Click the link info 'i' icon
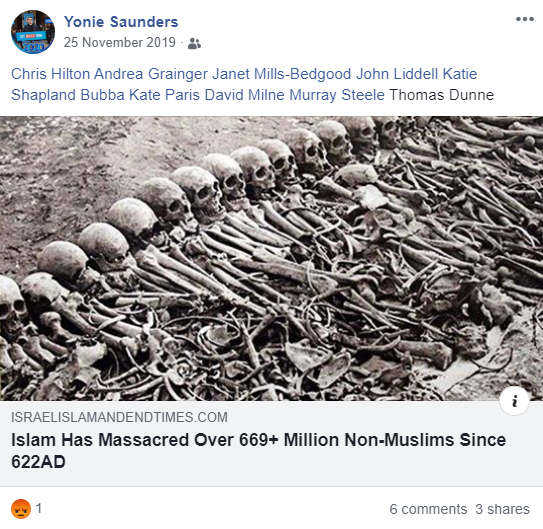543x529 pixels. coord(515,401)
